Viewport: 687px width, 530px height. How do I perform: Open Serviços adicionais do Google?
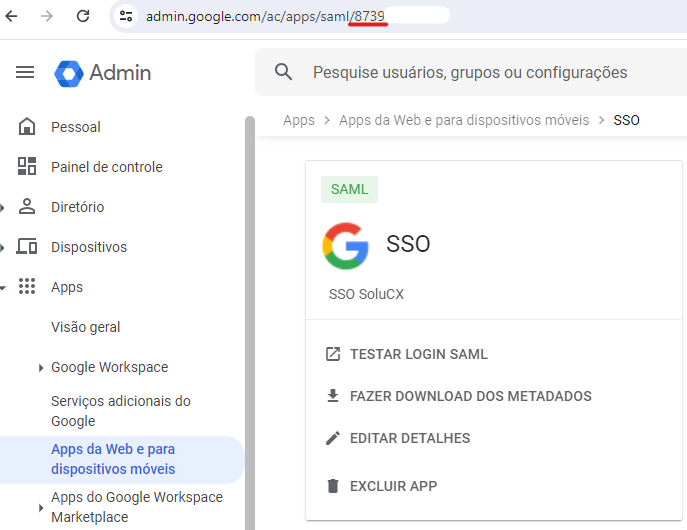(120, 411)
